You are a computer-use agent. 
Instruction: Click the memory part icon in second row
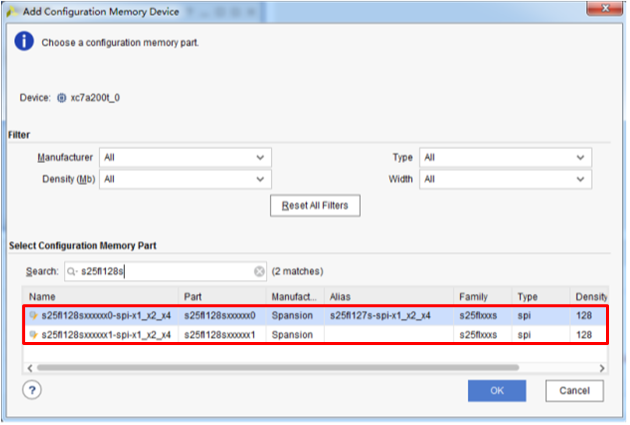tap(34, 334)
